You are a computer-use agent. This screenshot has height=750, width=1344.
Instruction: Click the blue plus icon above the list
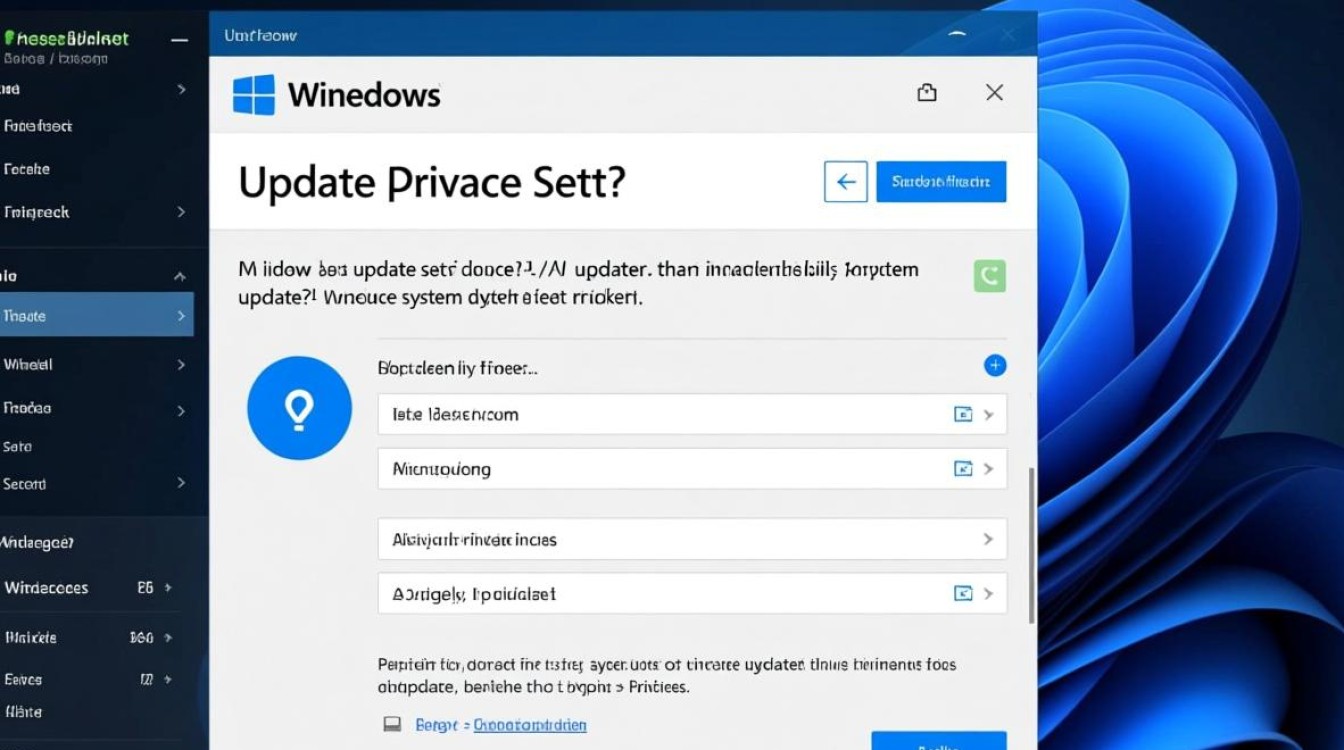coord(995,366)
